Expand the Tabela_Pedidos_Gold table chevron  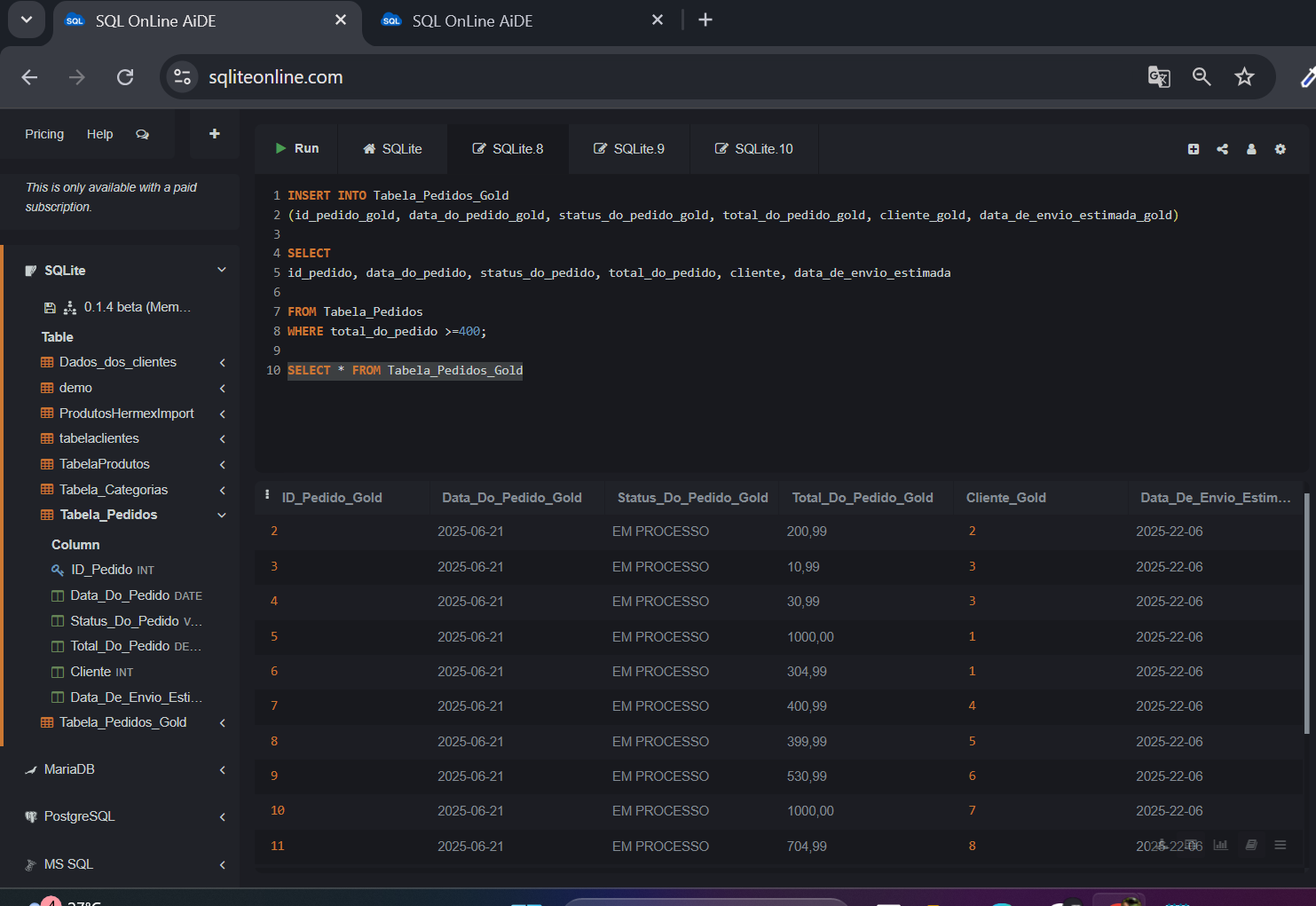tap(223, 722)
